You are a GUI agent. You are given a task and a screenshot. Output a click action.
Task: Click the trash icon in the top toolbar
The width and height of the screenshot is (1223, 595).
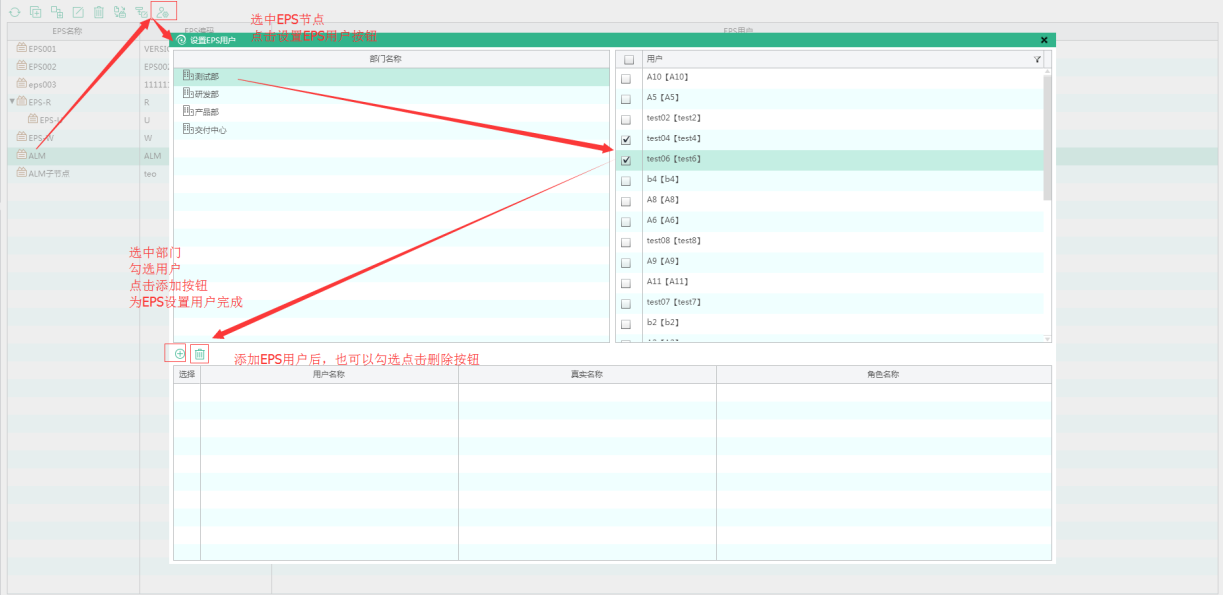click(98, 12)
